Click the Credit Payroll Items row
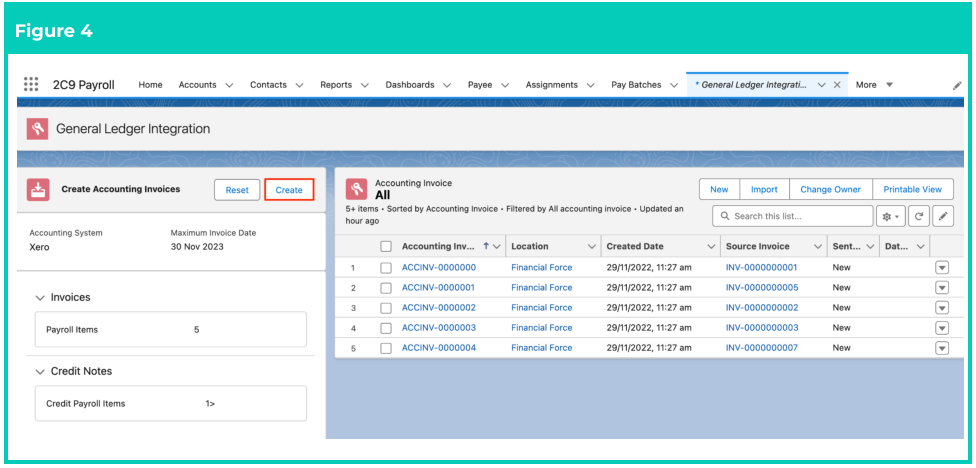 click(x=171, y=403)
